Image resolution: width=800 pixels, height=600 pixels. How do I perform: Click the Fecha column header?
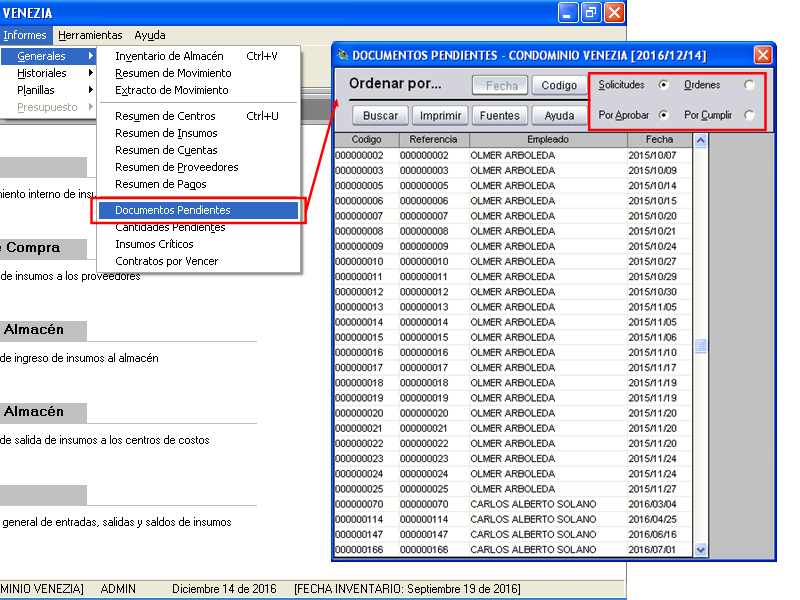tap(660, 139)
